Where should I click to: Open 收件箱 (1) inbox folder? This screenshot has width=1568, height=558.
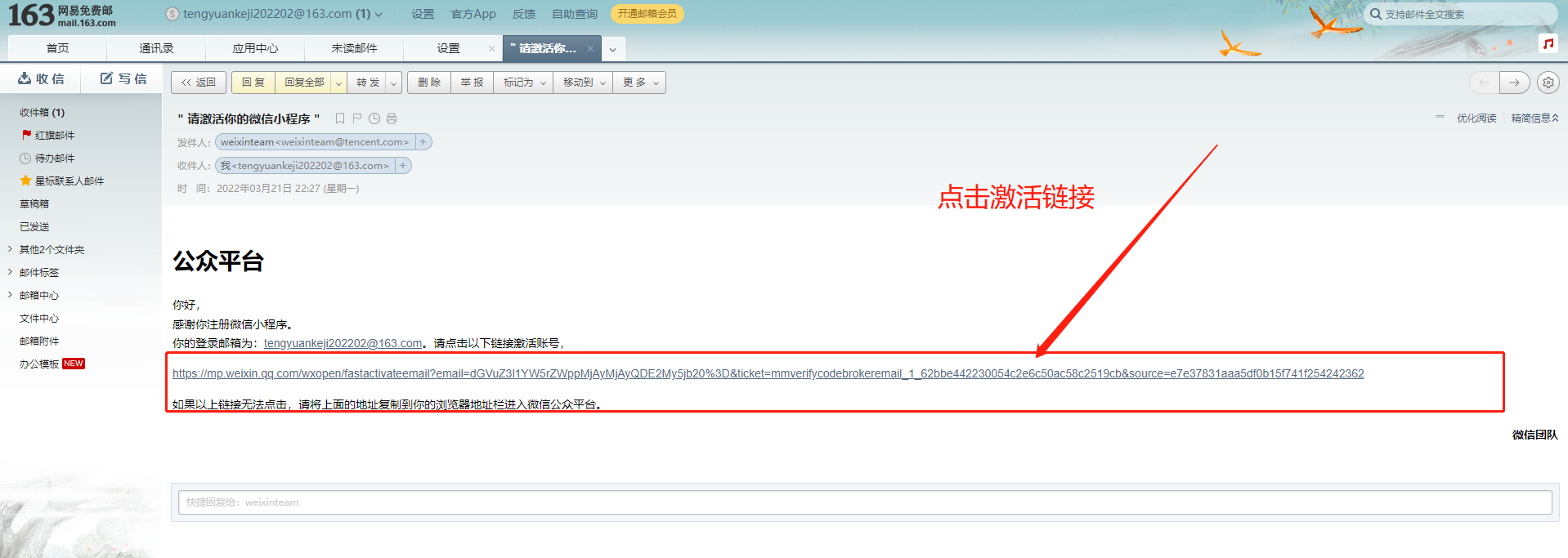[x=42, y=113]
